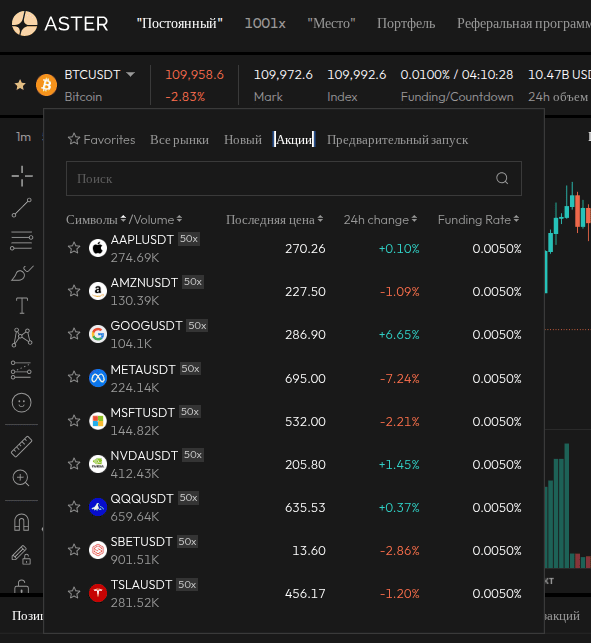The height and width of the screenshot is (643, 591).
Task: Favorite AMZNUSDT with its star
Action: tap(74, 291)
